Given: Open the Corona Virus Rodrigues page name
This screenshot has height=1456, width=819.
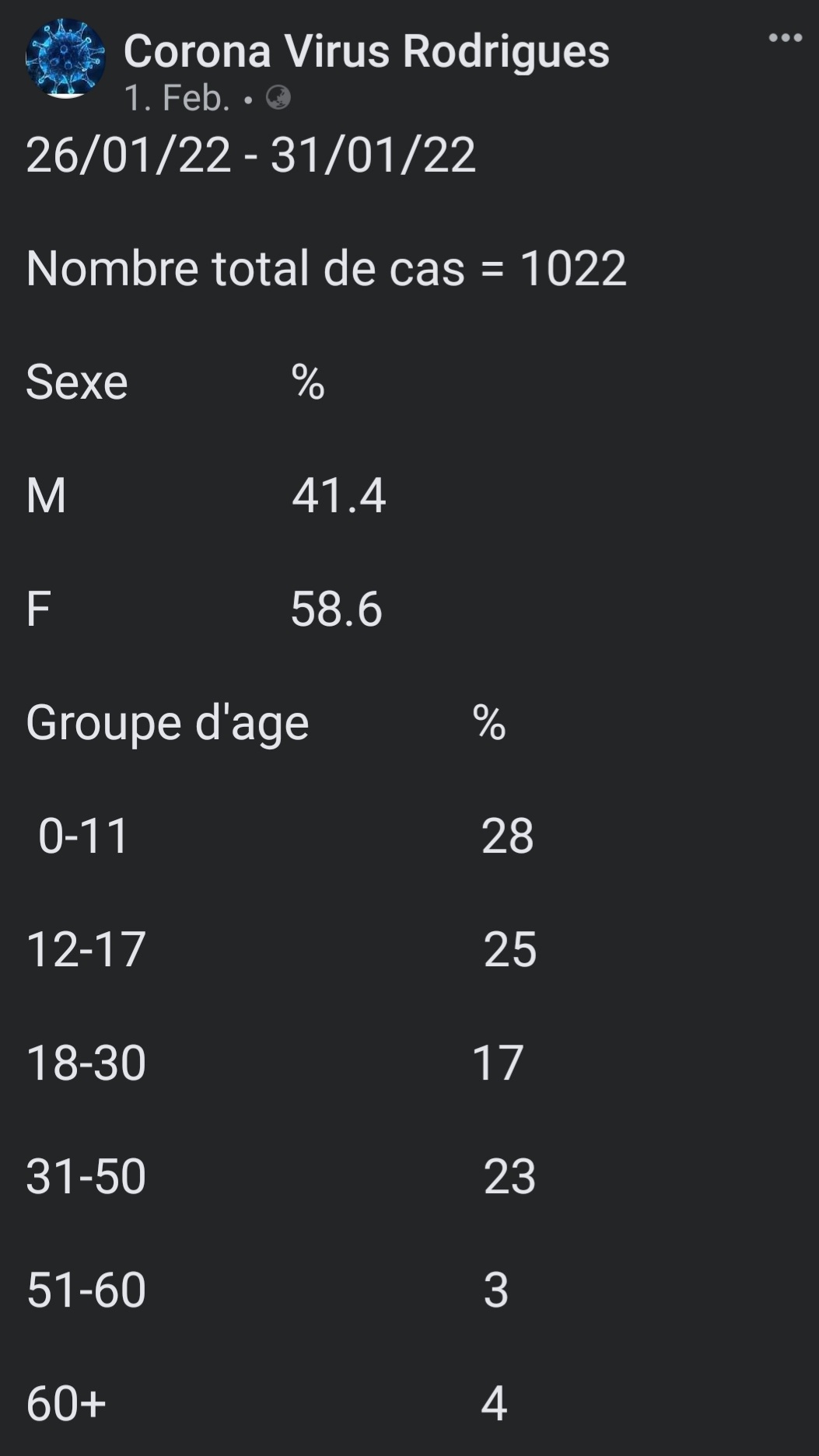Looking at the screenshot, I should coord(366,51).
